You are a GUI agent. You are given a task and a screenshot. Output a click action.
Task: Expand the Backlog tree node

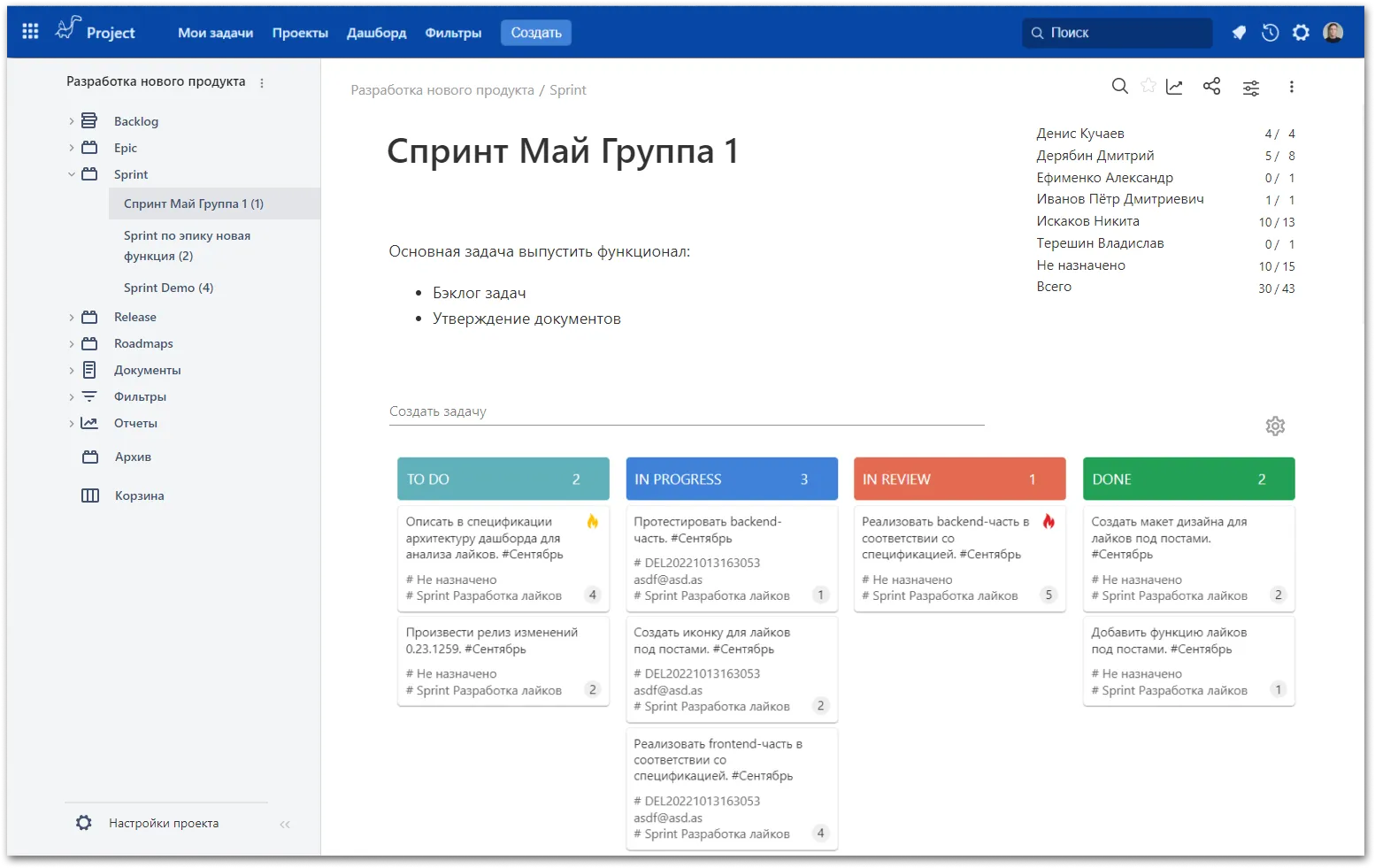click(x=72, y=121)
